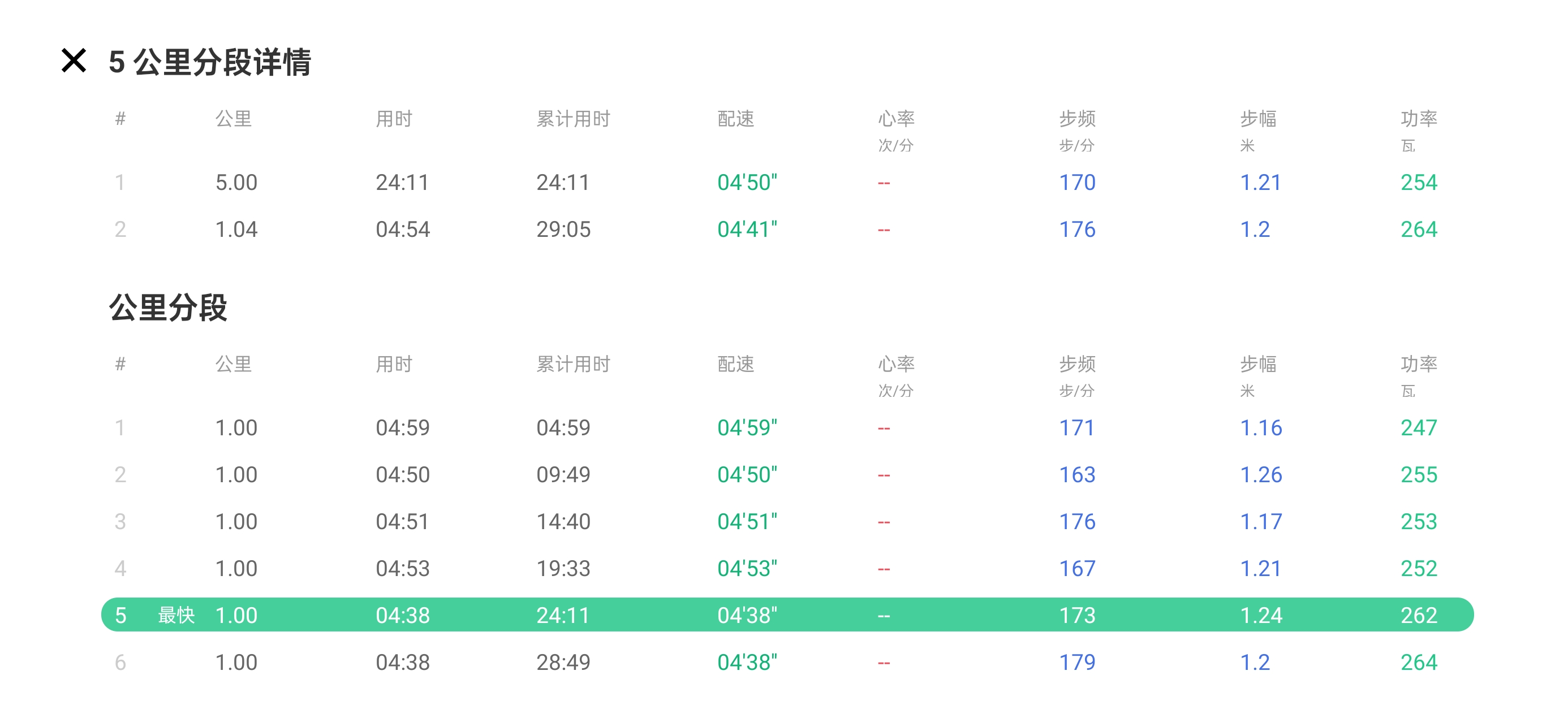1568x701 pixels.
Task: Click cumulative time 28:49 in kilometer 6
Action: pyautogui.click(x=563, y=662)
